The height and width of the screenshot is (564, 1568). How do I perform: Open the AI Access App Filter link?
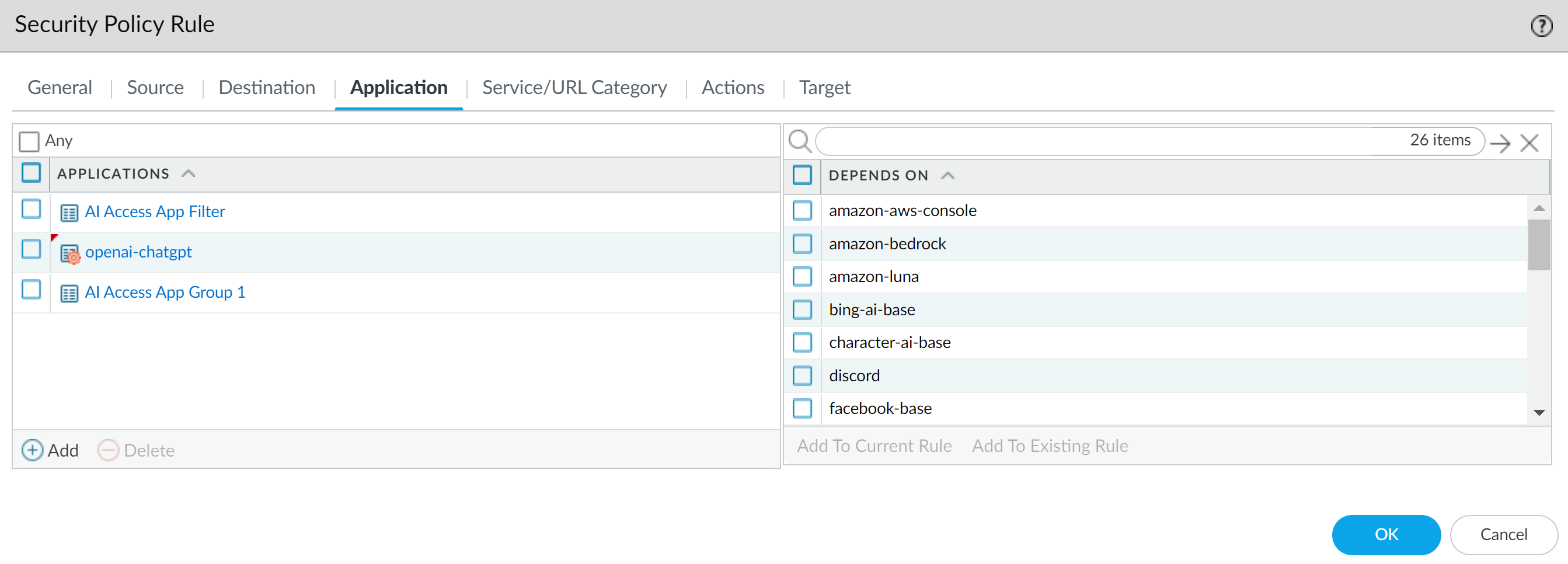155,212
